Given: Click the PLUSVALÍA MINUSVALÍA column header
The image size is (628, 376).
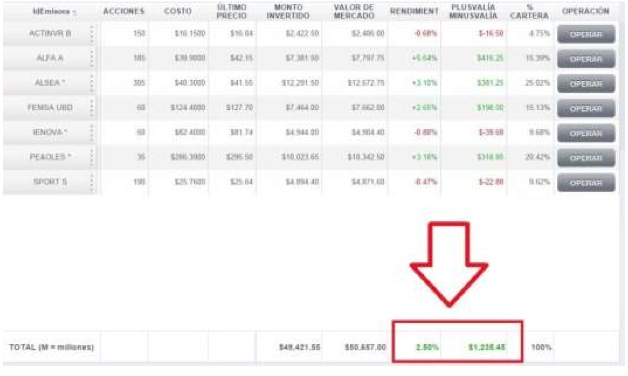Looking at the screenshot, I should click(x=473, y=12).
